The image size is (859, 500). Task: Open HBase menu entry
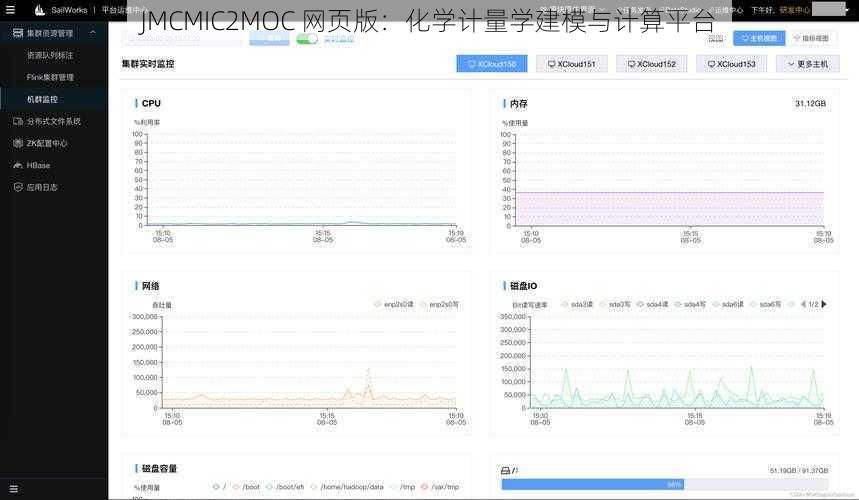point(38,165)
